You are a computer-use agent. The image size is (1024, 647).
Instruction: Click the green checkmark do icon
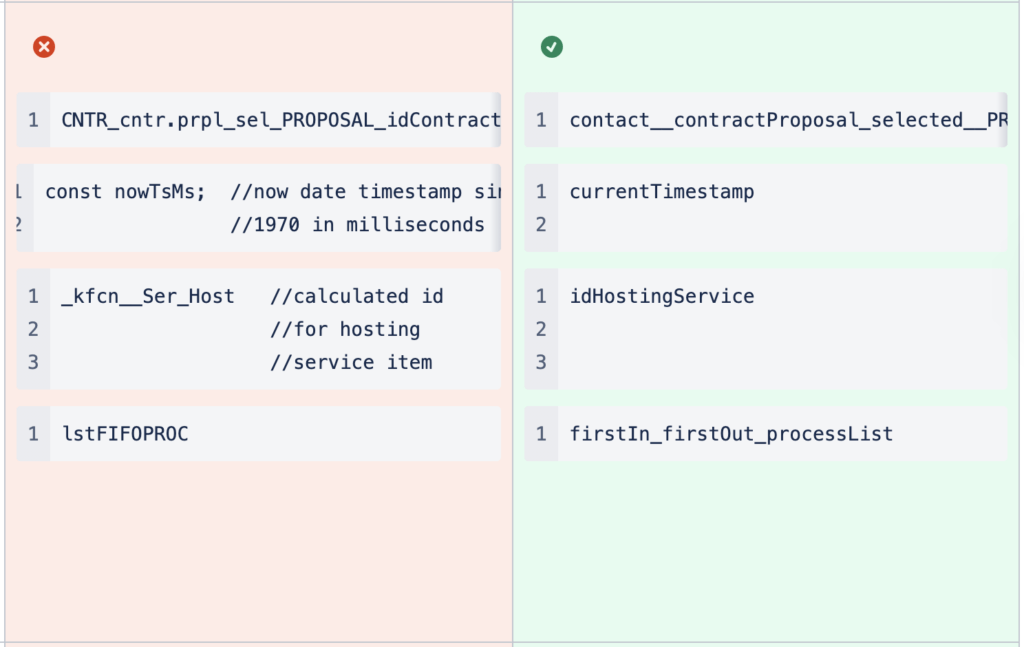pos(551,47)
